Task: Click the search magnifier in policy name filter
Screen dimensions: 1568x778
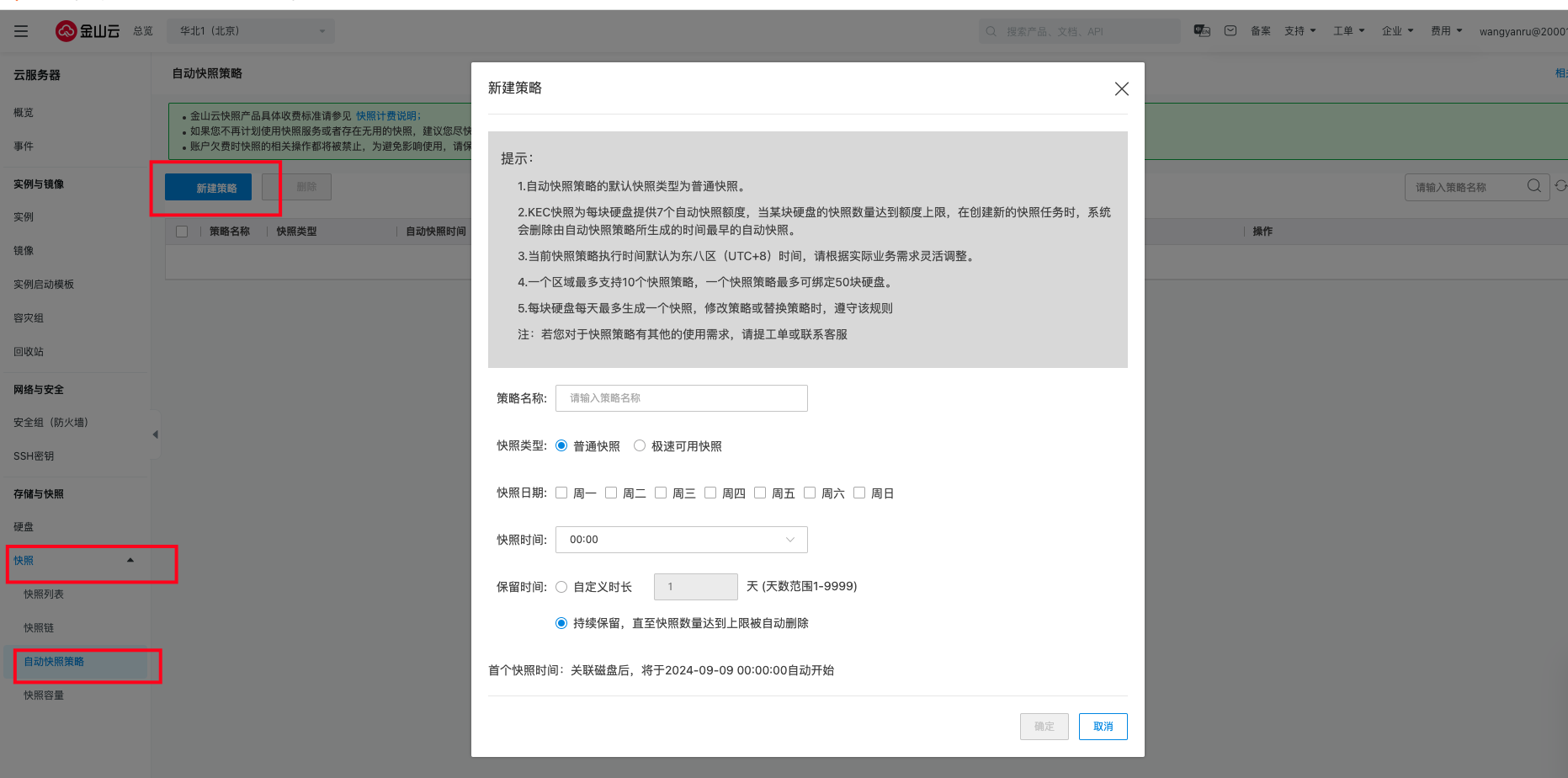Action: [1533, 186]
